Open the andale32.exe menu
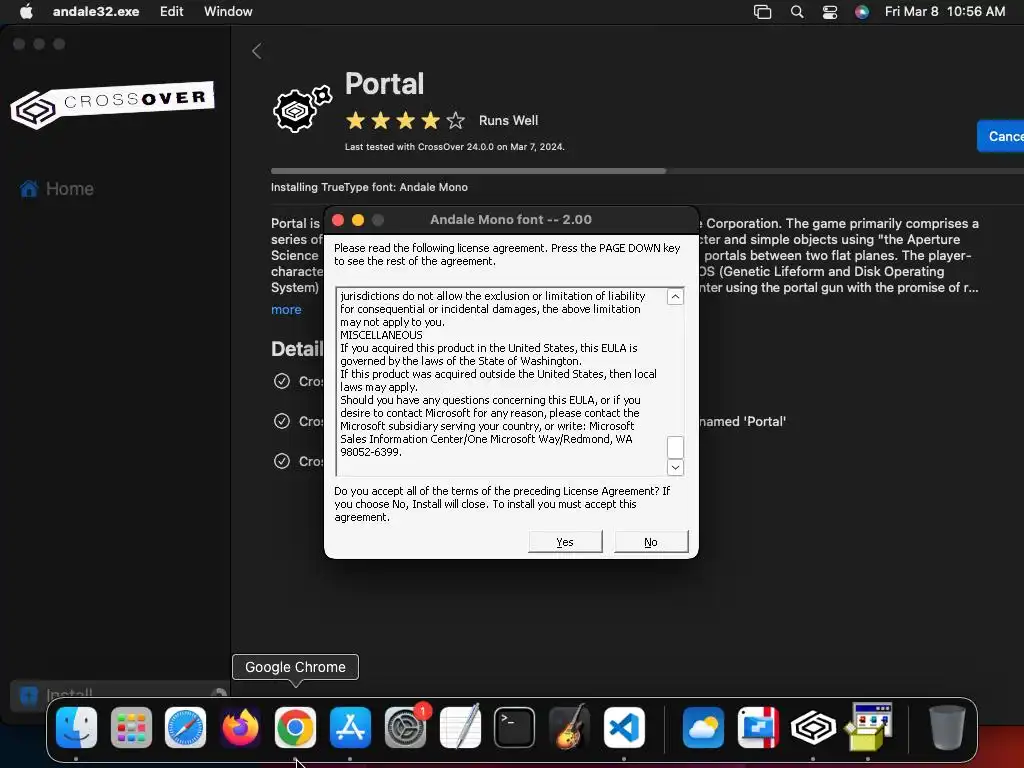This screenshot has height=768, width=1024. (96, 11)
